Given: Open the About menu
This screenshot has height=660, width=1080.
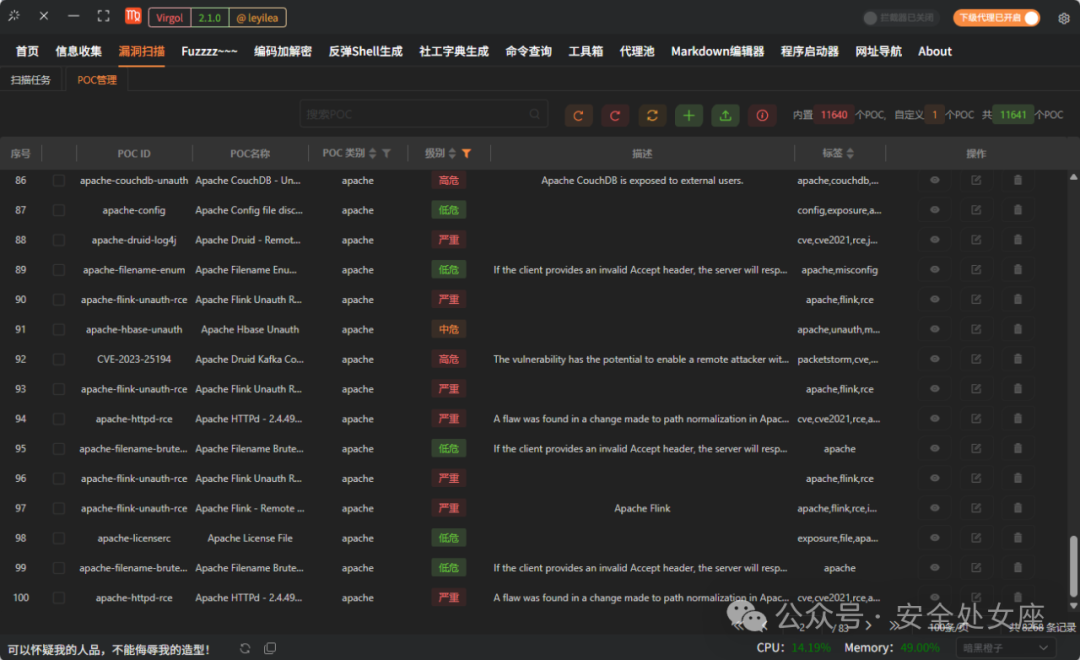Looking at the screenshot, I should pos(935,51).
